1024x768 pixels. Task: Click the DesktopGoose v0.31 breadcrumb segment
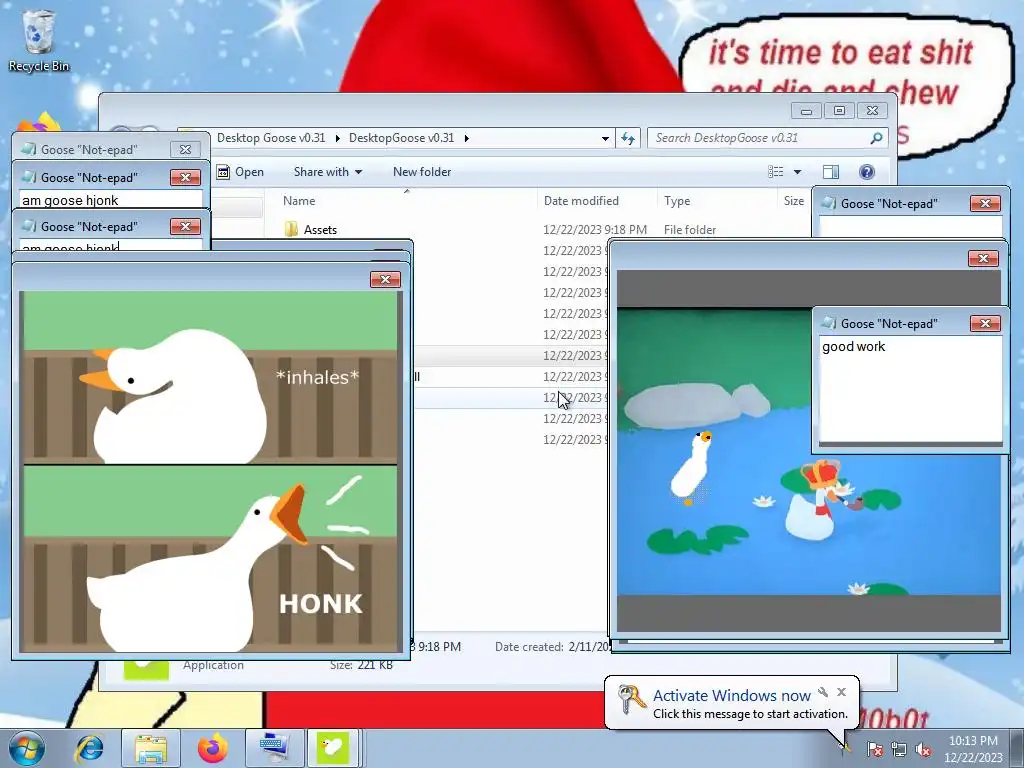tap(402, 138)
